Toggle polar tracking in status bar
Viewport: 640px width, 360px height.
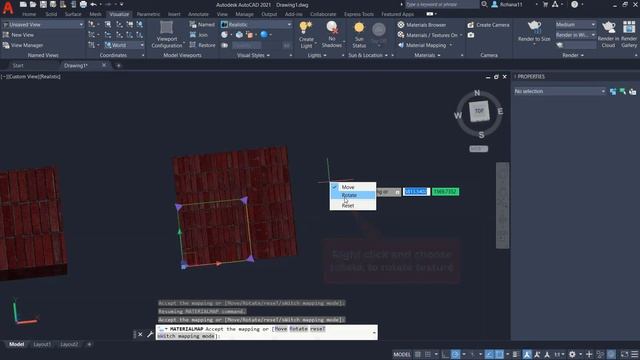[x=456, y=354]
